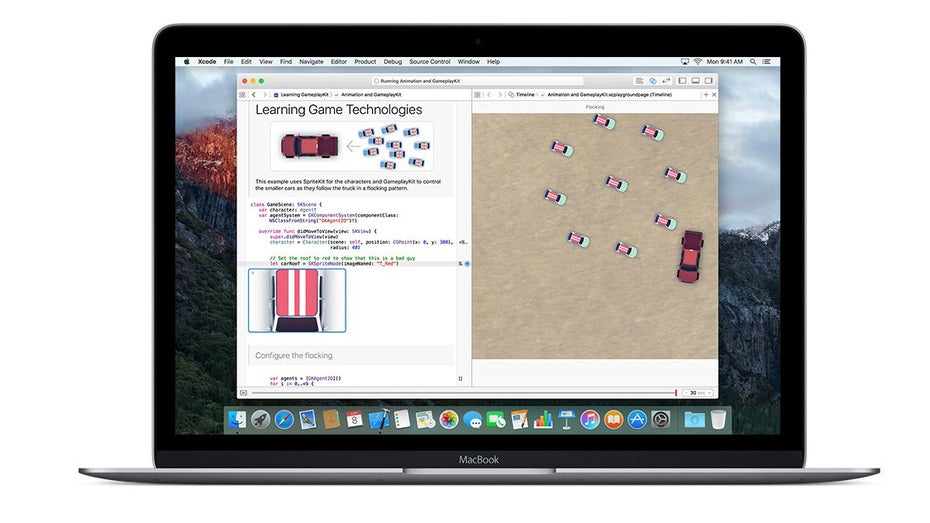Click the Spotlight search icon in menu bar
The height and width of the screenshot is (523, 930).
click(753, 62)
